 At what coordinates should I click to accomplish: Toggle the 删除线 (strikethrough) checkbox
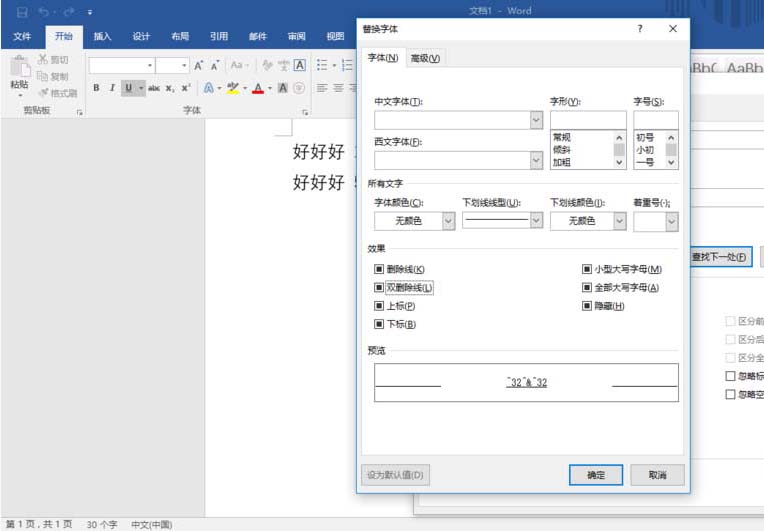point(379,269)
